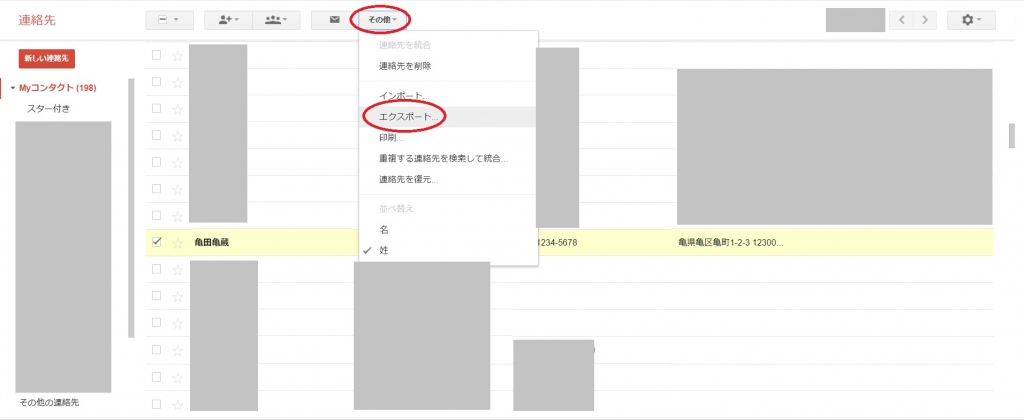Tick the first contact row checkbox
Viewport: 1024px width, 420px height.
click(156, 55)
